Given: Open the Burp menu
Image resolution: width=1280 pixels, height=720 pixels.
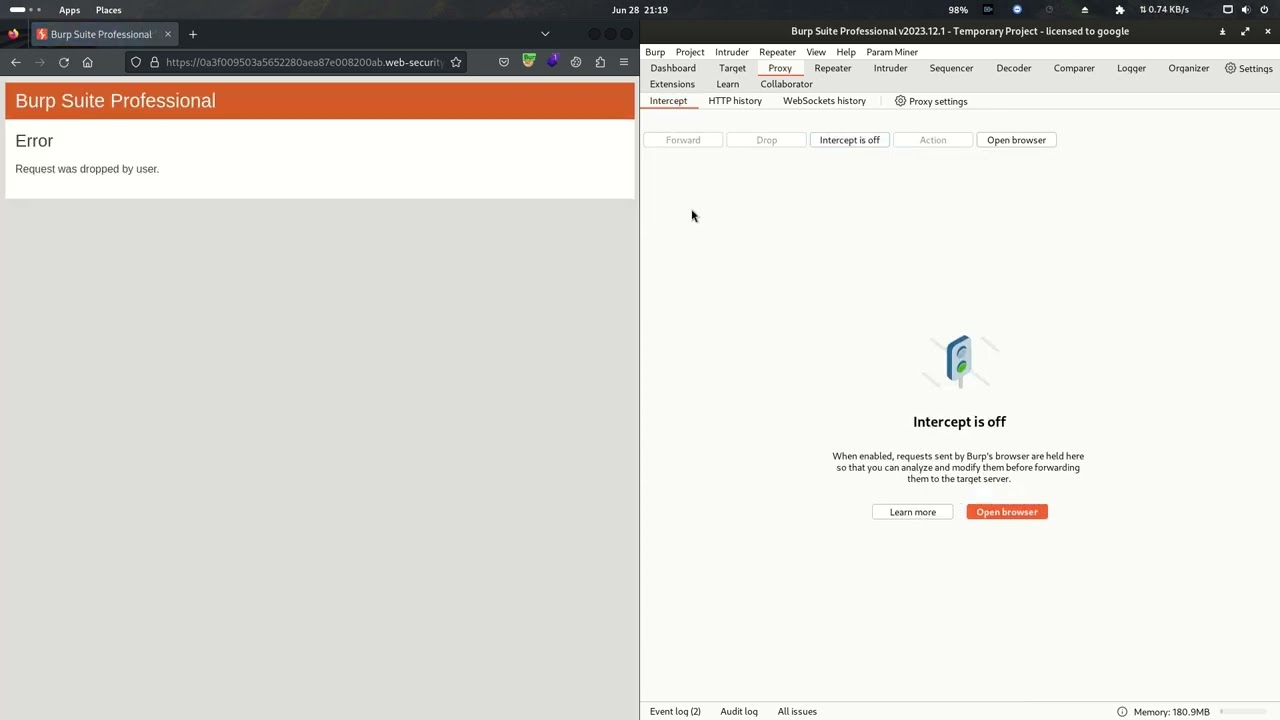Looking at the screenshot, I should coord(655,52).
